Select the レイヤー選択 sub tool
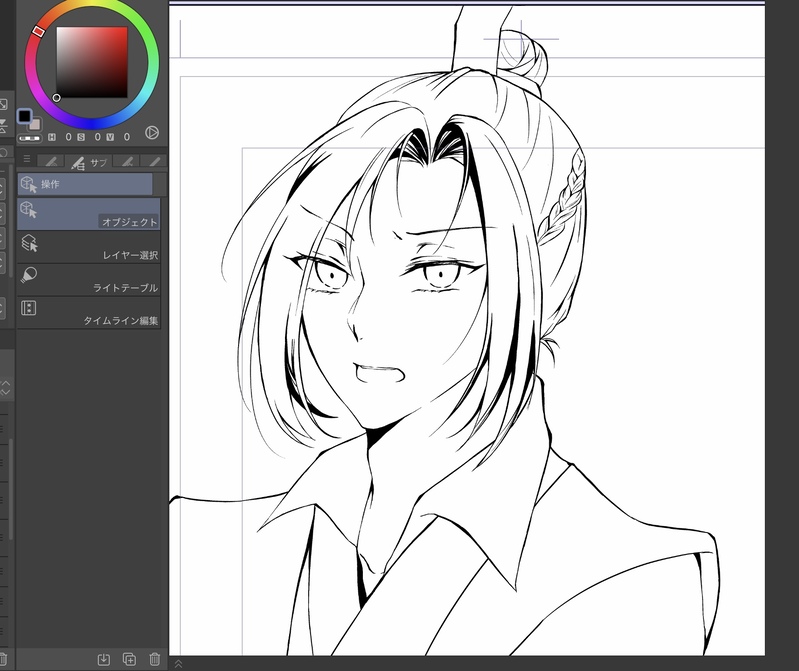 [x=89, y=247]
